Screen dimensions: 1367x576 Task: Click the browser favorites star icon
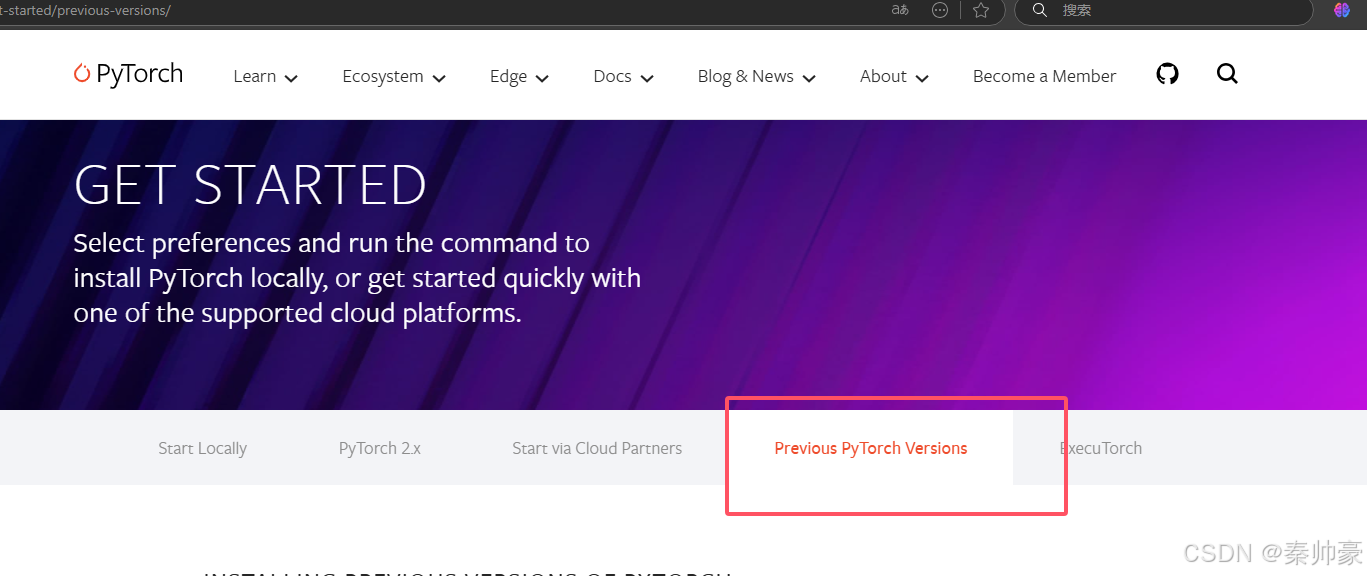click(981, 11)
